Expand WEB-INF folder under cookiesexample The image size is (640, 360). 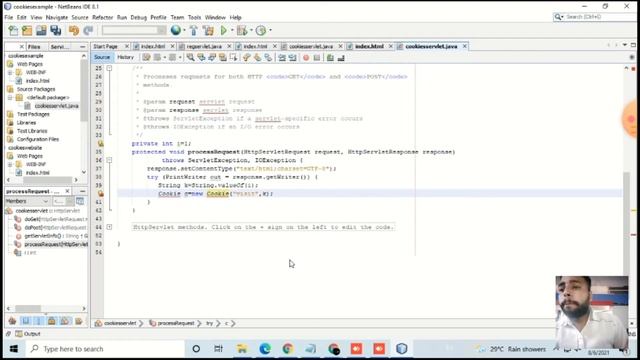pos(10,73)
